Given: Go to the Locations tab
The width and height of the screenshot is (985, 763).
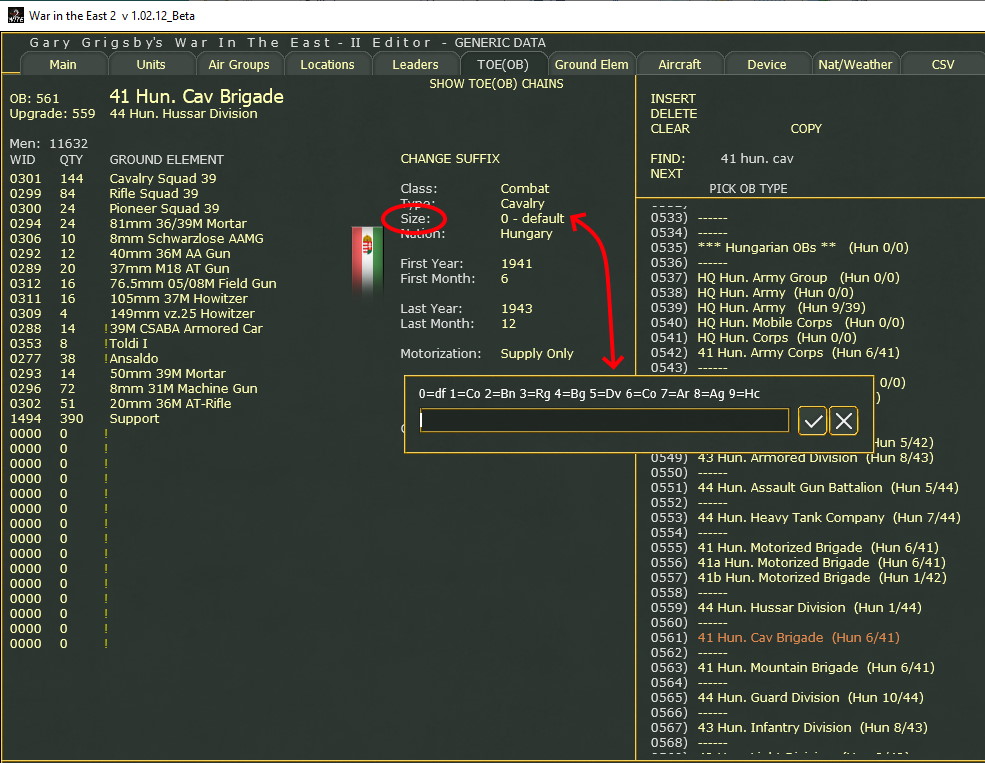Looking at the screenshot, I should pyautogui.click(x=327, y=65).
